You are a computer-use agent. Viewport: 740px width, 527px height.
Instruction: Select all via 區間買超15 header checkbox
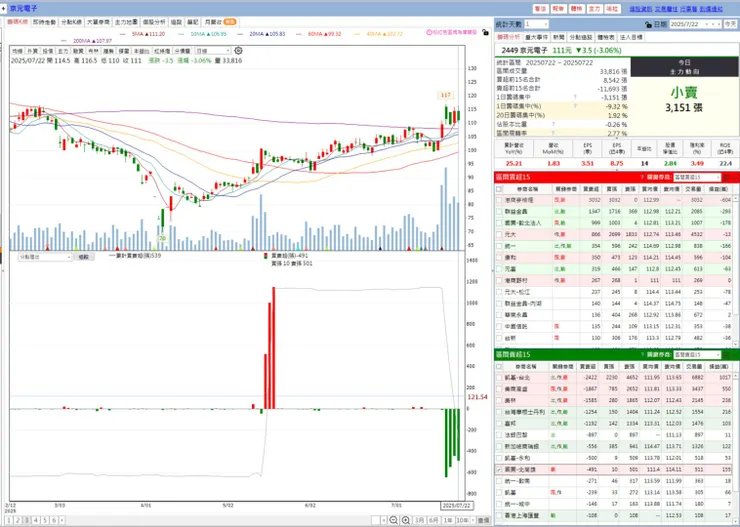(499, 189)
